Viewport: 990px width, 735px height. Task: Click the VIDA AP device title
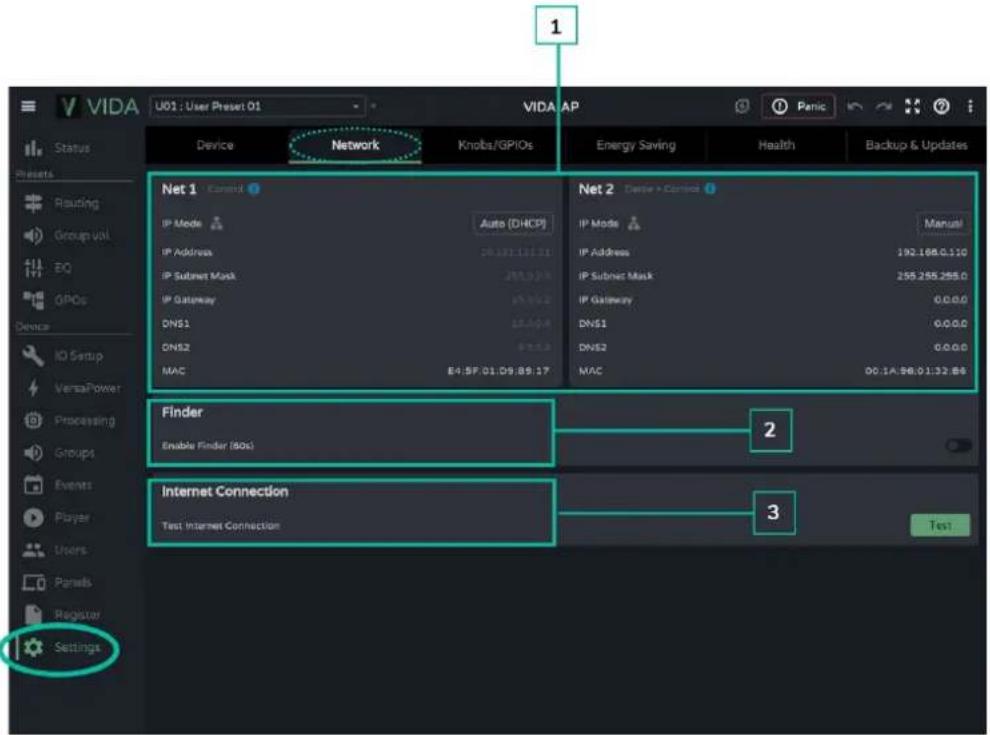point(551,107)
